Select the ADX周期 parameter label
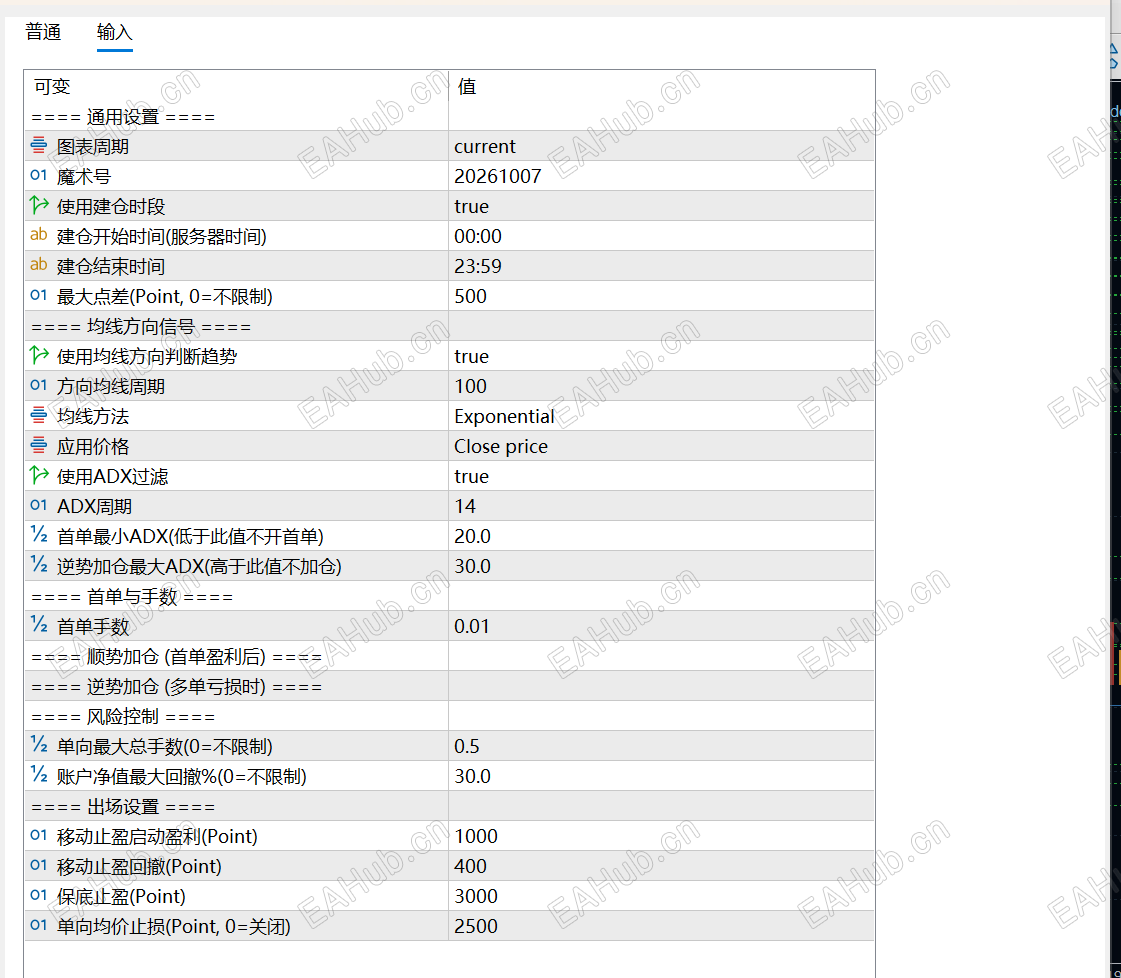1121x978 pixels. tap(94, 507)
